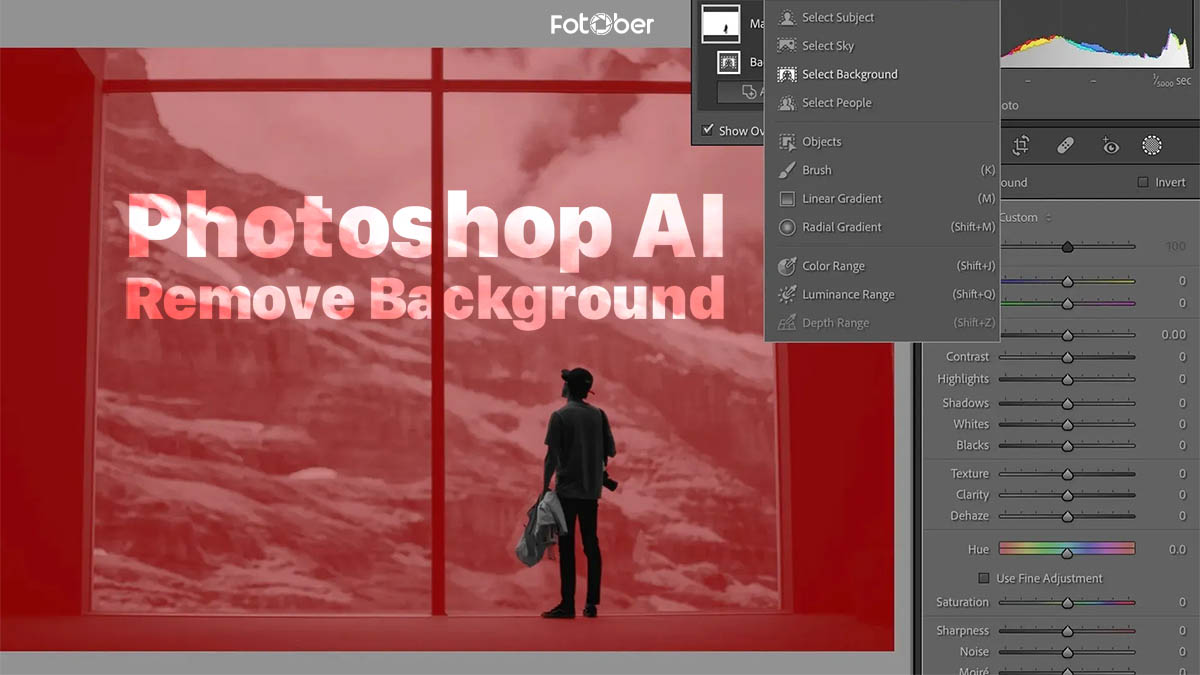The width and height of the screenshot is (1200, 675).
Task: Select the mask thumbnail in Masks panel
Action: pyautogui.click(x=720, y=23)
